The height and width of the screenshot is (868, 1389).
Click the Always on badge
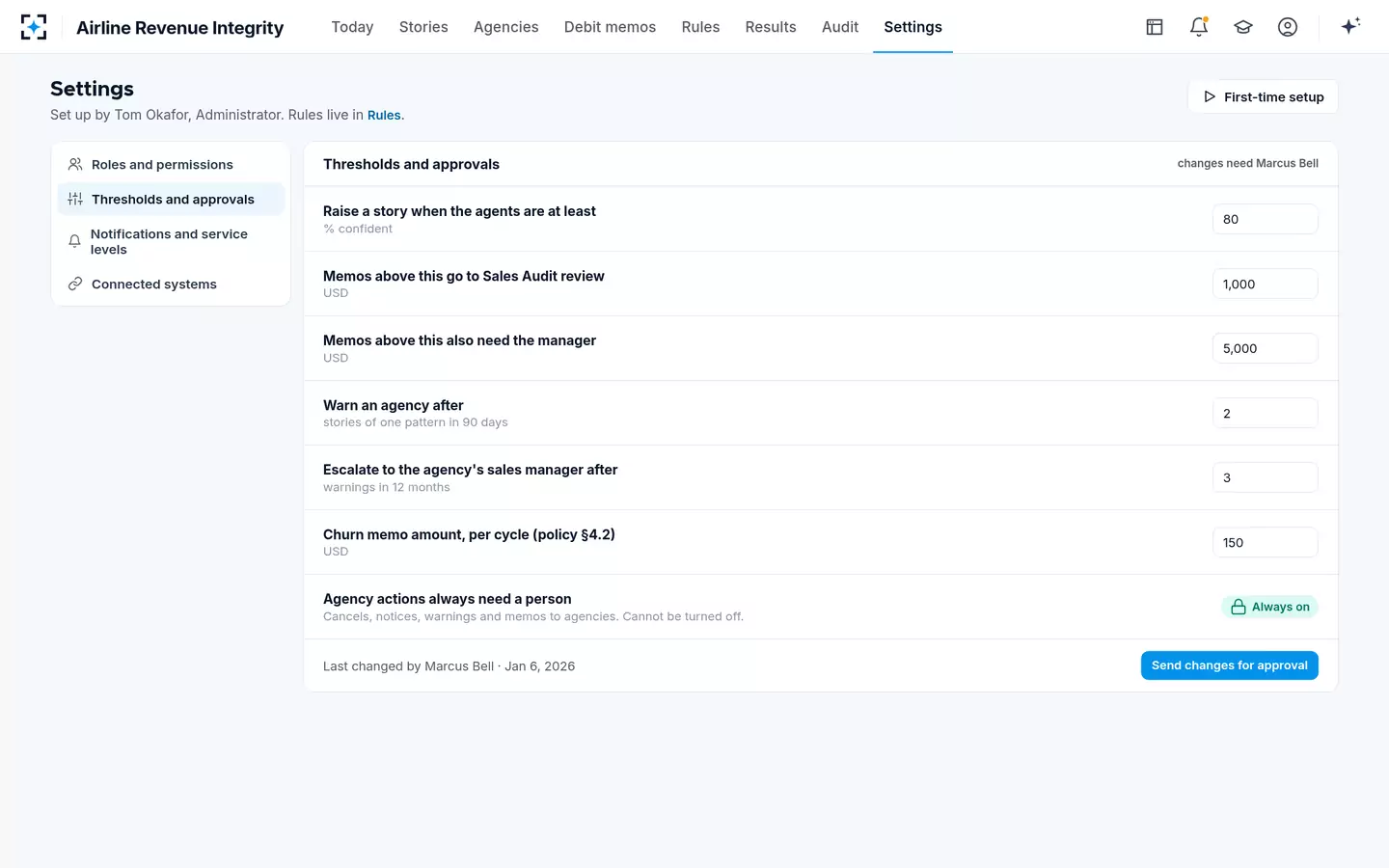pyautogui.click(x=1269, y=607)
